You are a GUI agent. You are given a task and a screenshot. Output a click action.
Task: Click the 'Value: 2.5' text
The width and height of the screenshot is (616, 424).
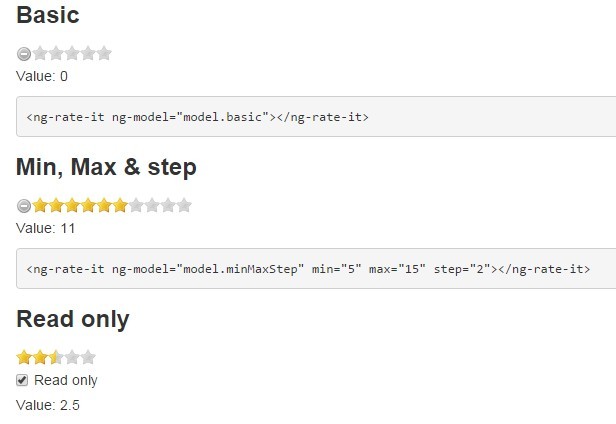(x=48, y=405)
